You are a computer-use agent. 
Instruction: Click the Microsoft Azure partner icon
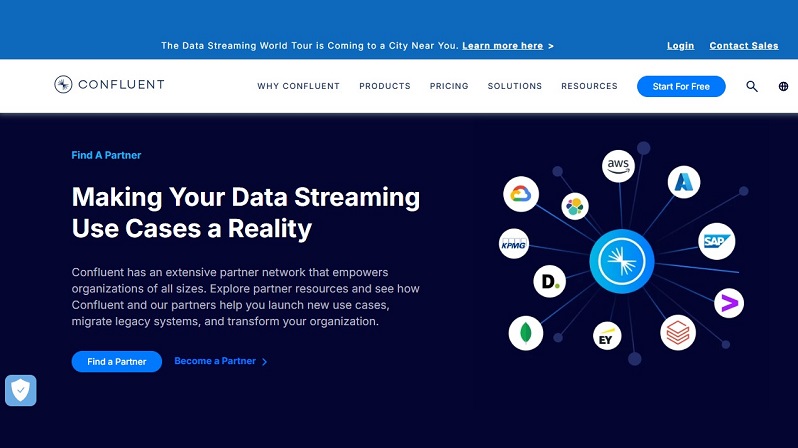tap(685, 181)
